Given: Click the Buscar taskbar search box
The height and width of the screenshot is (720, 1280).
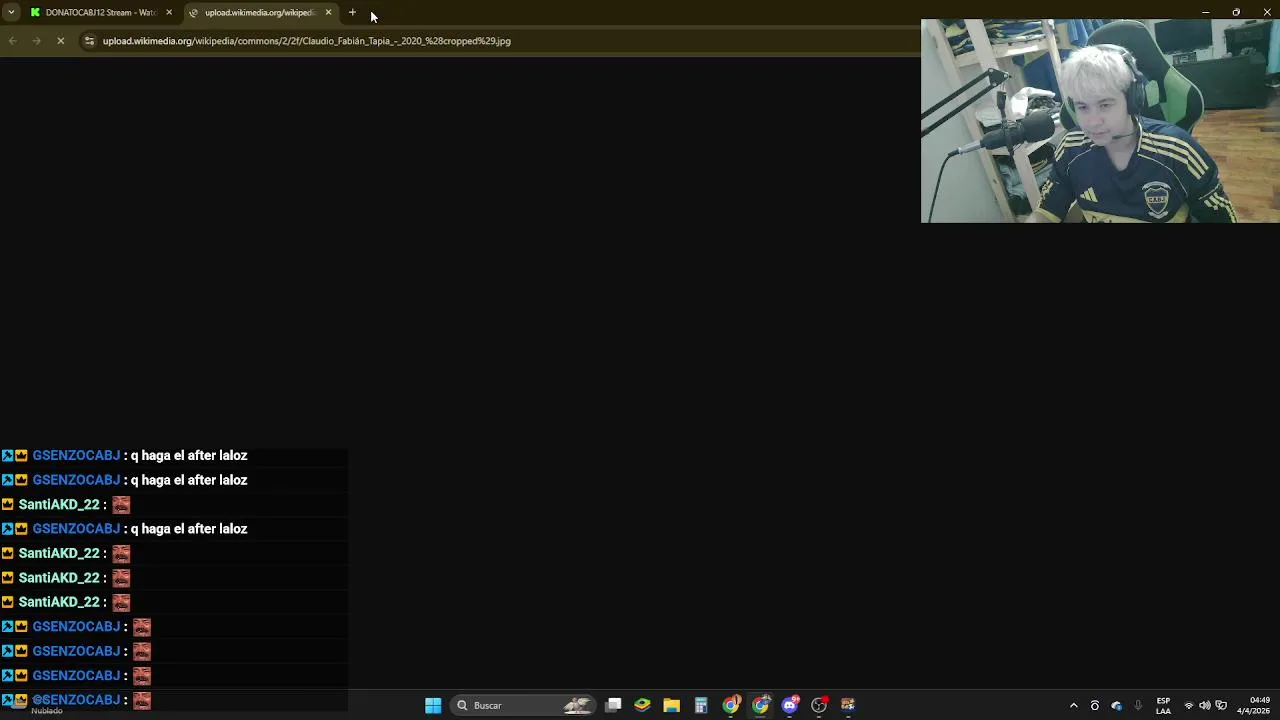Looking at the screenshot, I should pos(523,705).
